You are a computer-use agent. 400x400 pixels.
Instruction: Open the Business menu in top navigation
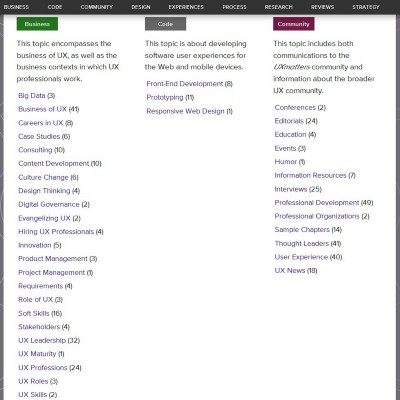point(16,7)
